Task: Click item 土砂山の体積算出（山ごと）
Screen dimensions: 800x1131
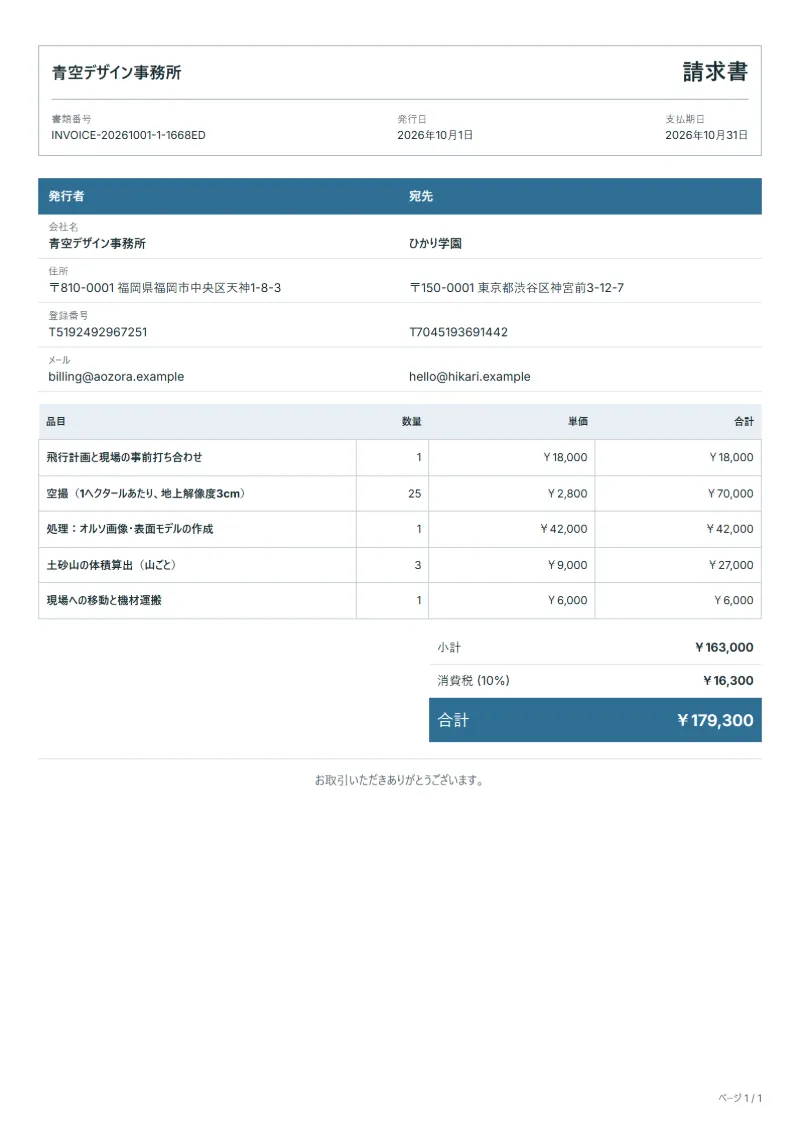Action: 112,565
